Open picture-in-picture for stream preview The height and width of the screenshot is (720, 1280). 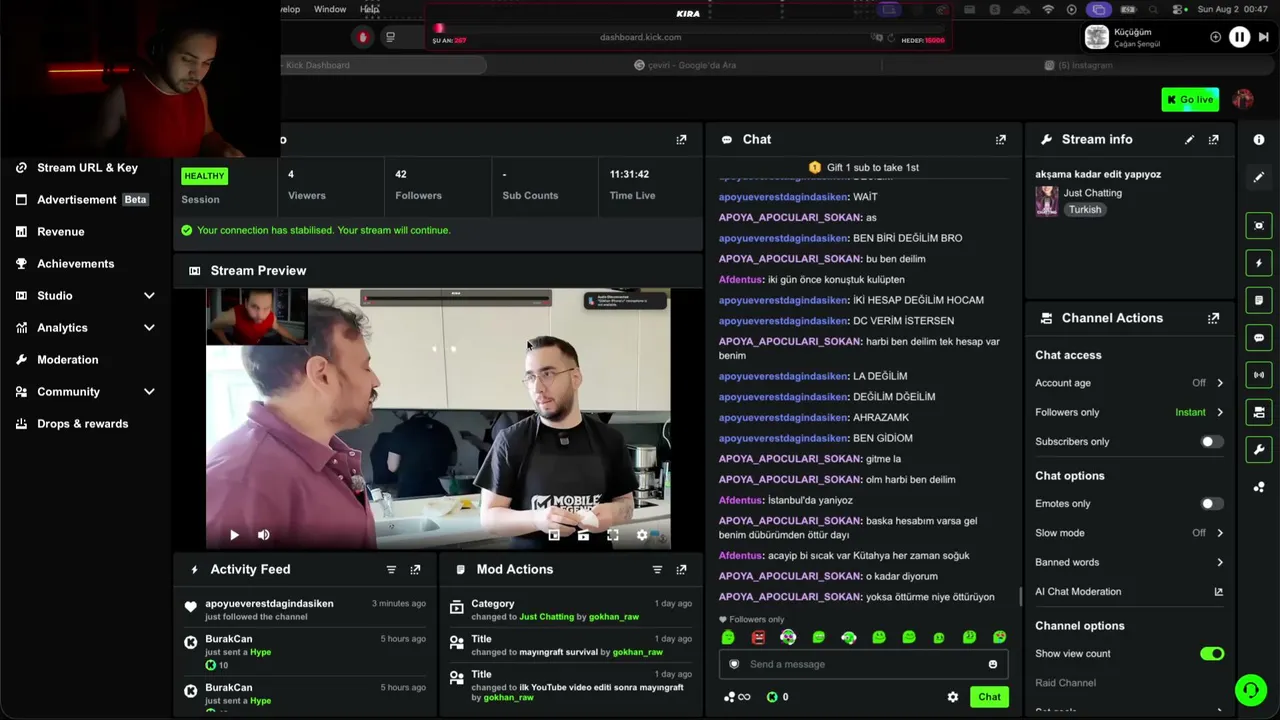coord(554,535)
